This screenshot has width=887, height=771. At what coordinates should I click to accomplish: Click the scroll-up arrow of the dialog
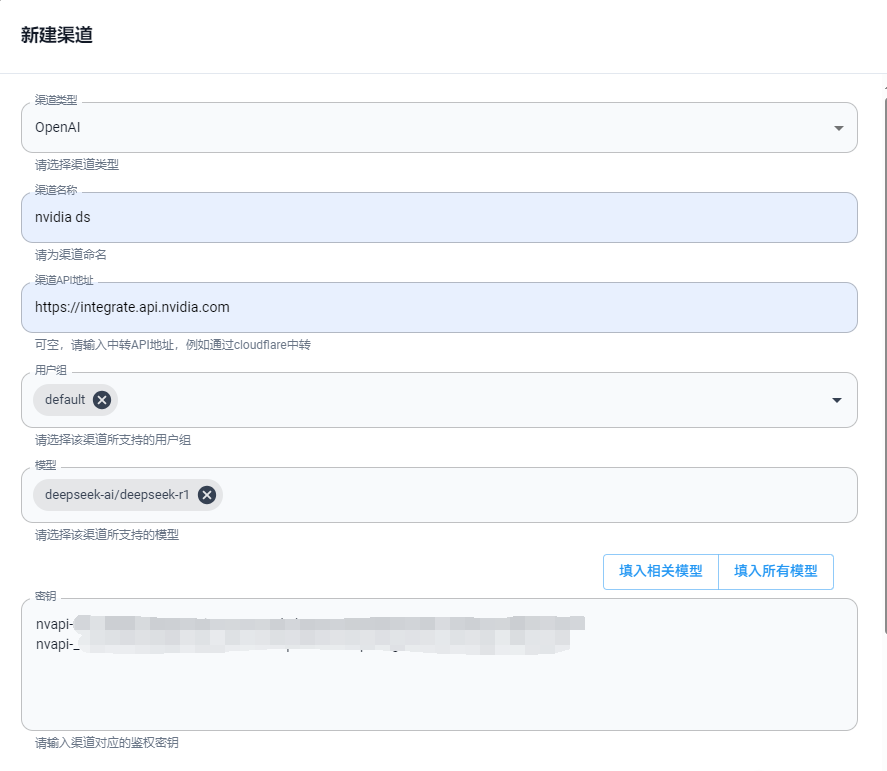coord(884,88)
